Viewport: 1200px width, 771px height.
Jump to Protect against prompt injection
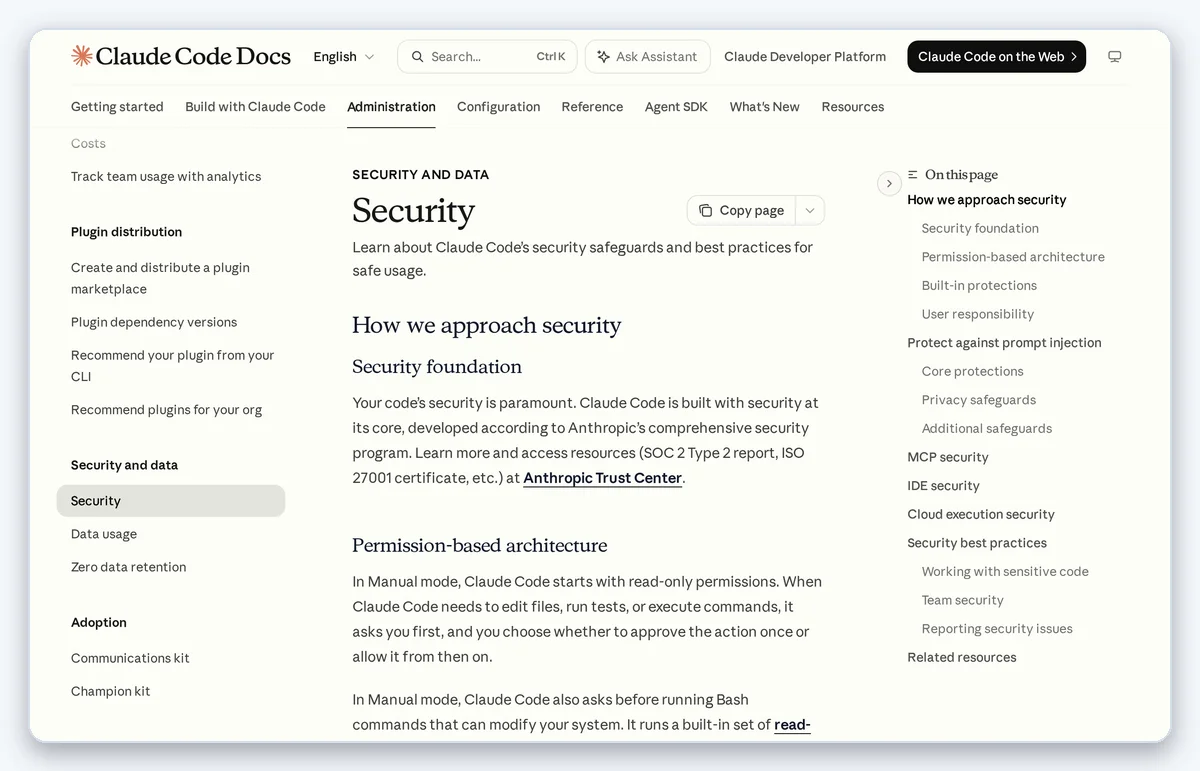coord(1004,343)
